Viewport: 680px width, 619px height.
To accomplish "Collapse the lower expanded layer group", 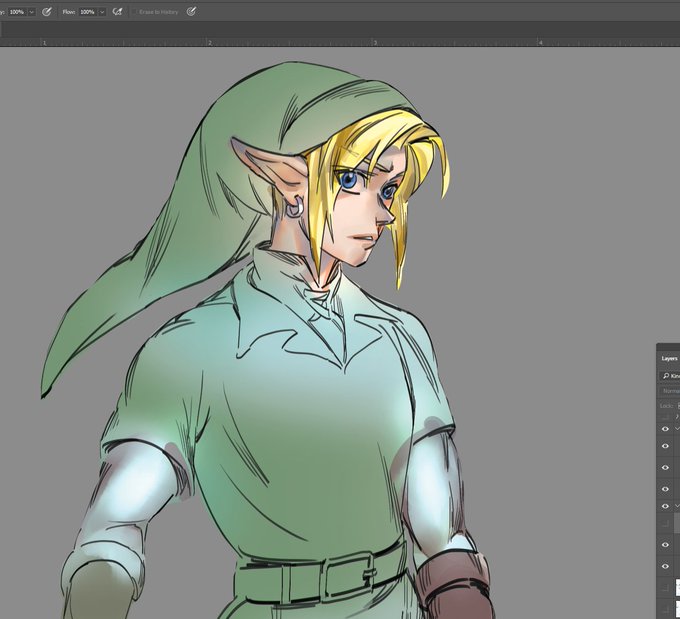I will click(677, 506).
